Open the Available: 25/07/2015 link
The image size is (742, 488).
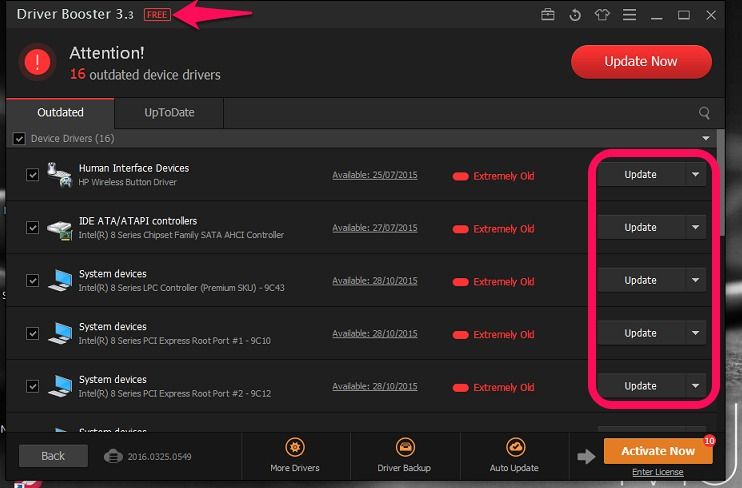(375, 175)
